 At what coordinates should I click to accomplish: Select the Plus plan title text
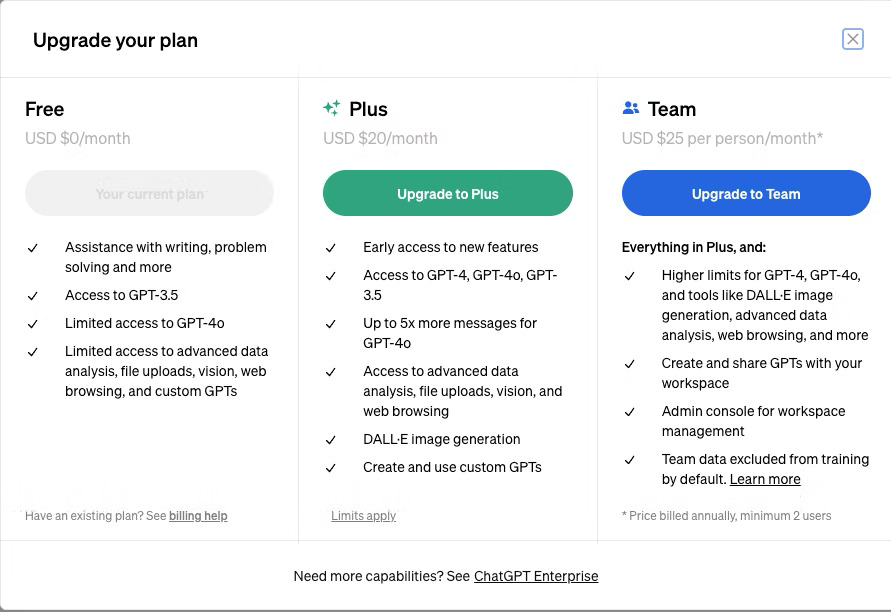(368, 109)
